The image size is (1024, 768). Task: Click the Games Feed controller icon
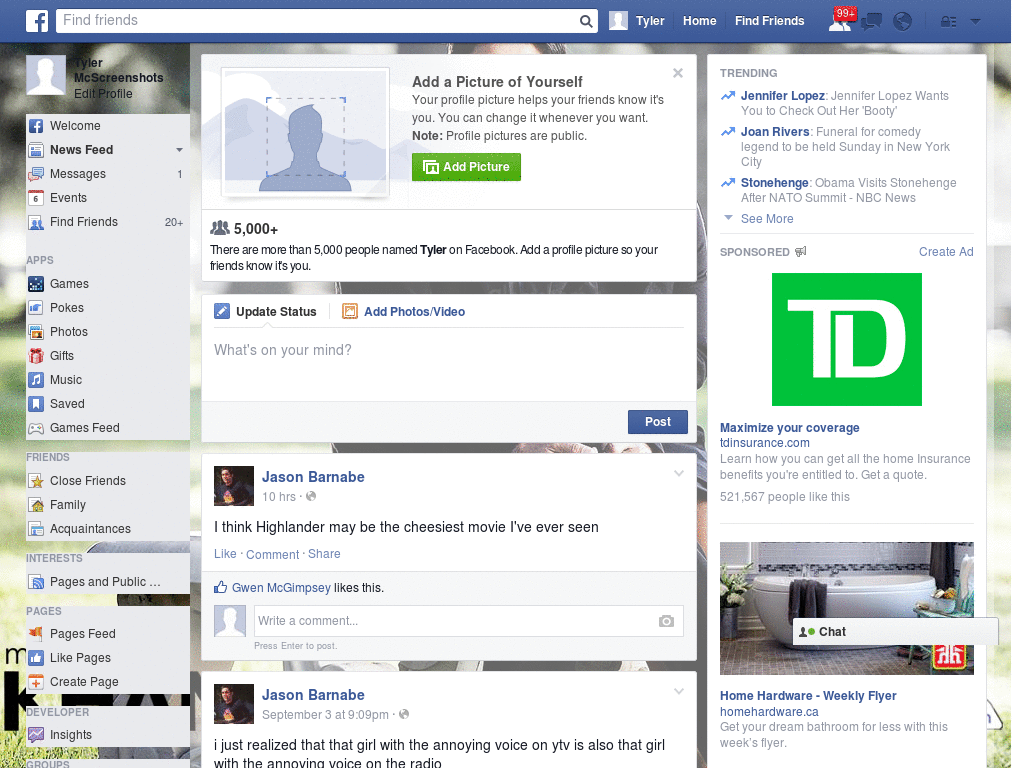tap(36, 428)
